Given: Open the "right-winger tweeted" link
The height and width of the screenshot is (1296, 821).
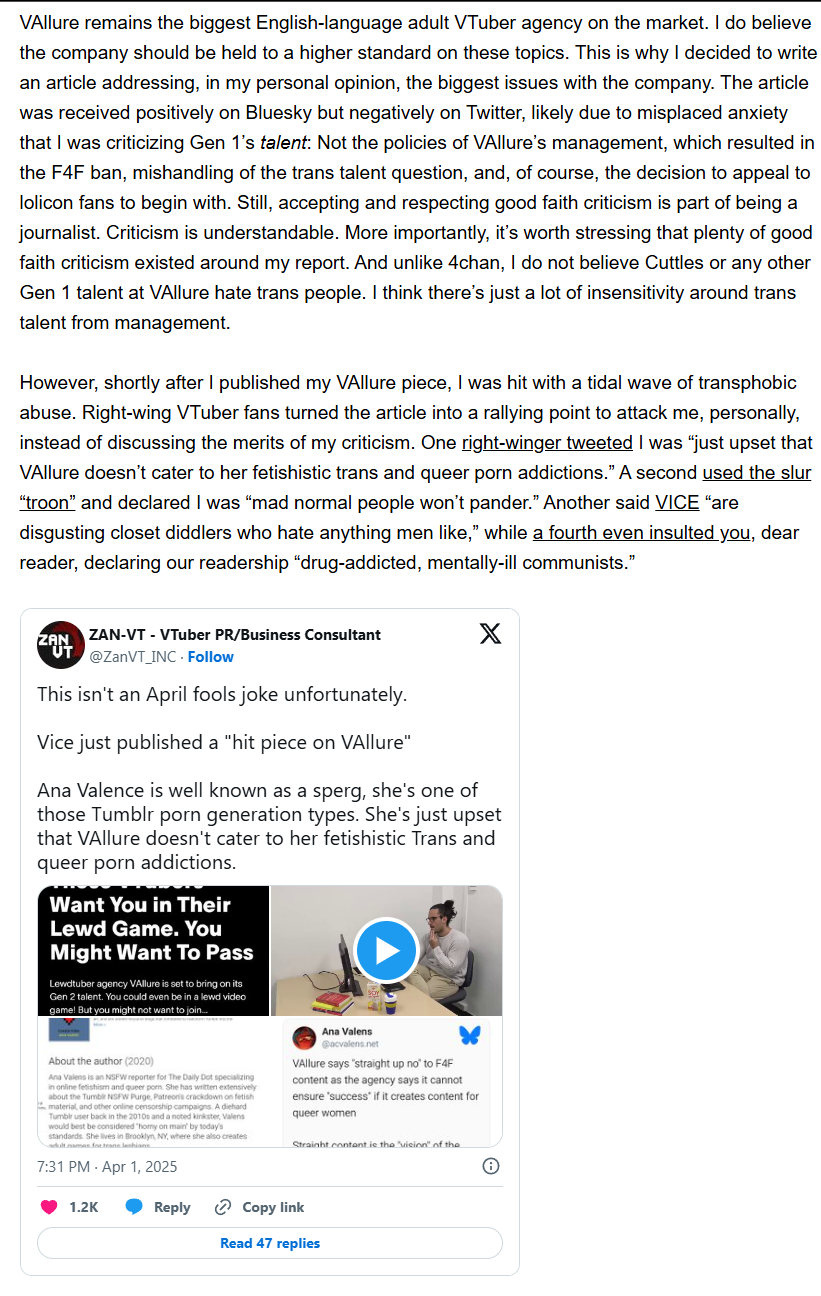Looking at the screenshot, I should pyautogui.click(x=547, y=442).
